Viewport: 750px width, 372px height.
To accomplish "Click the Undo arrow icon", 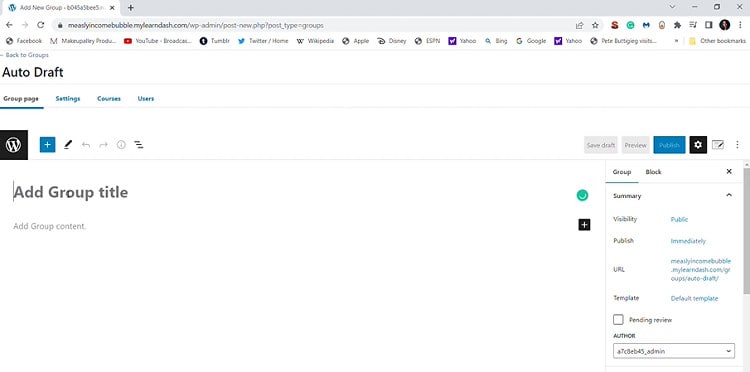I will (x=86, y=144).
